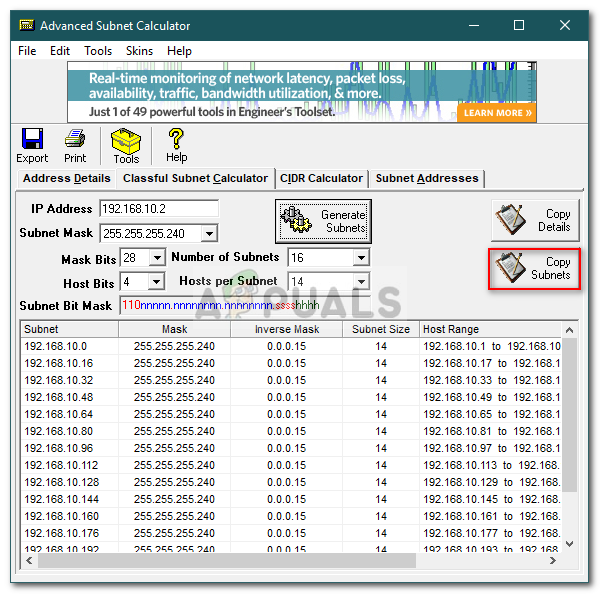Switch to the Address Details tab
The width and height of the screenshot is (600, 594).
click(67, 178)
